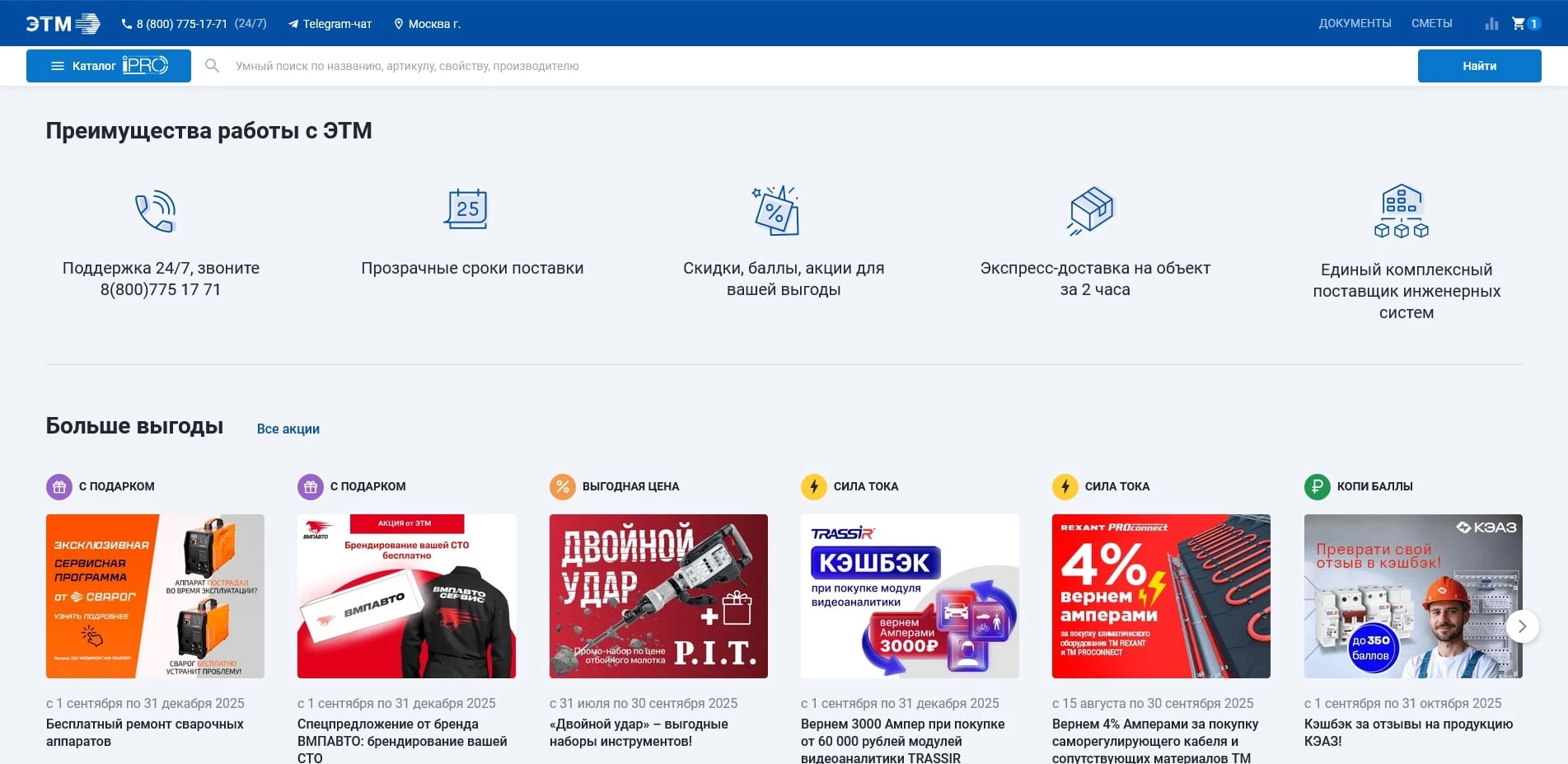Open the Каталог iPRO menu
Screen dimensions: 1568x764
pyautogui.click(x=109, y=66)
